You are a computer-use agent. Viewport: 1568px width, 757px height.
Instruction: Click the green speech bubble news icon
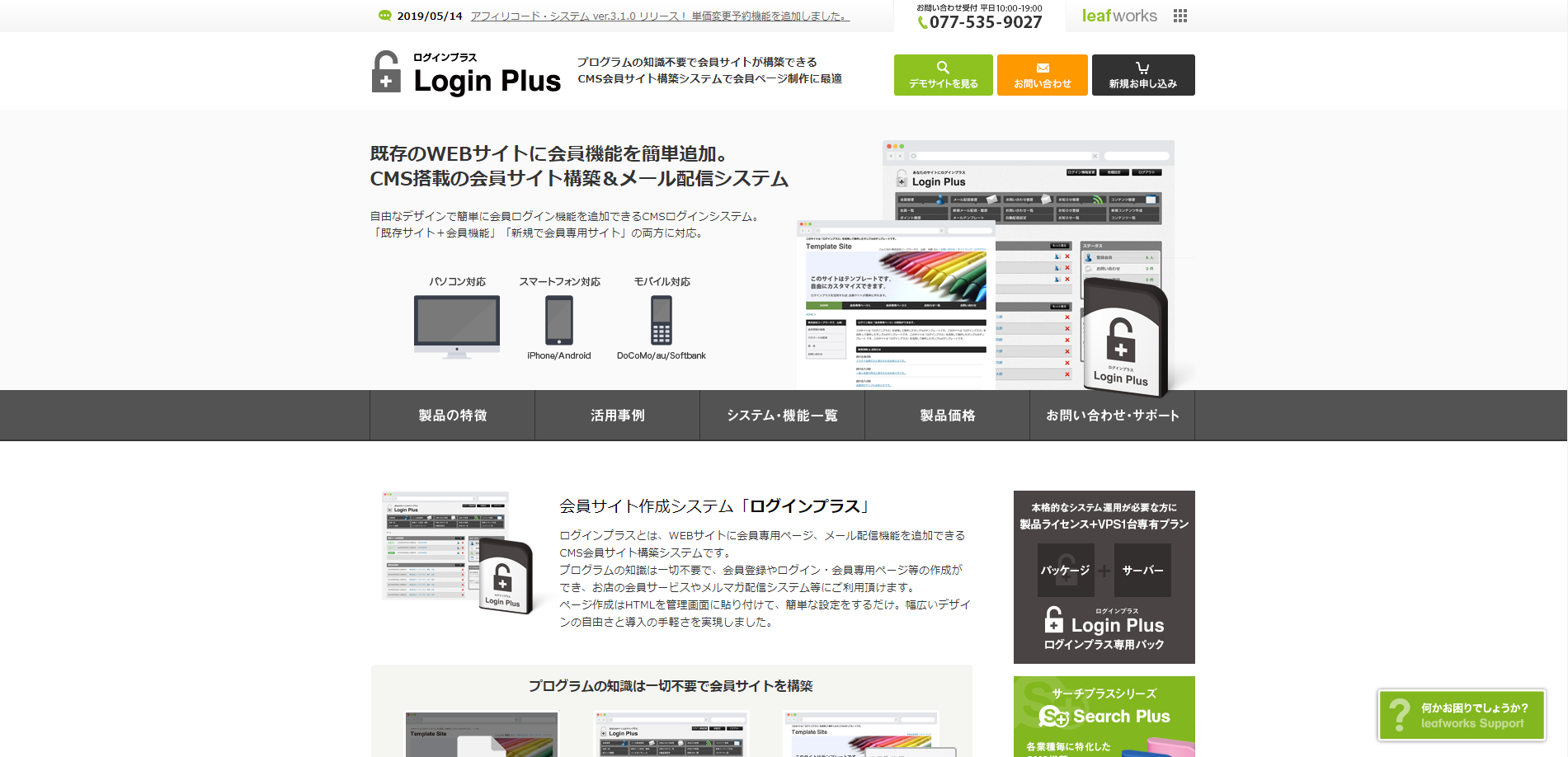(x=384, y=16)
